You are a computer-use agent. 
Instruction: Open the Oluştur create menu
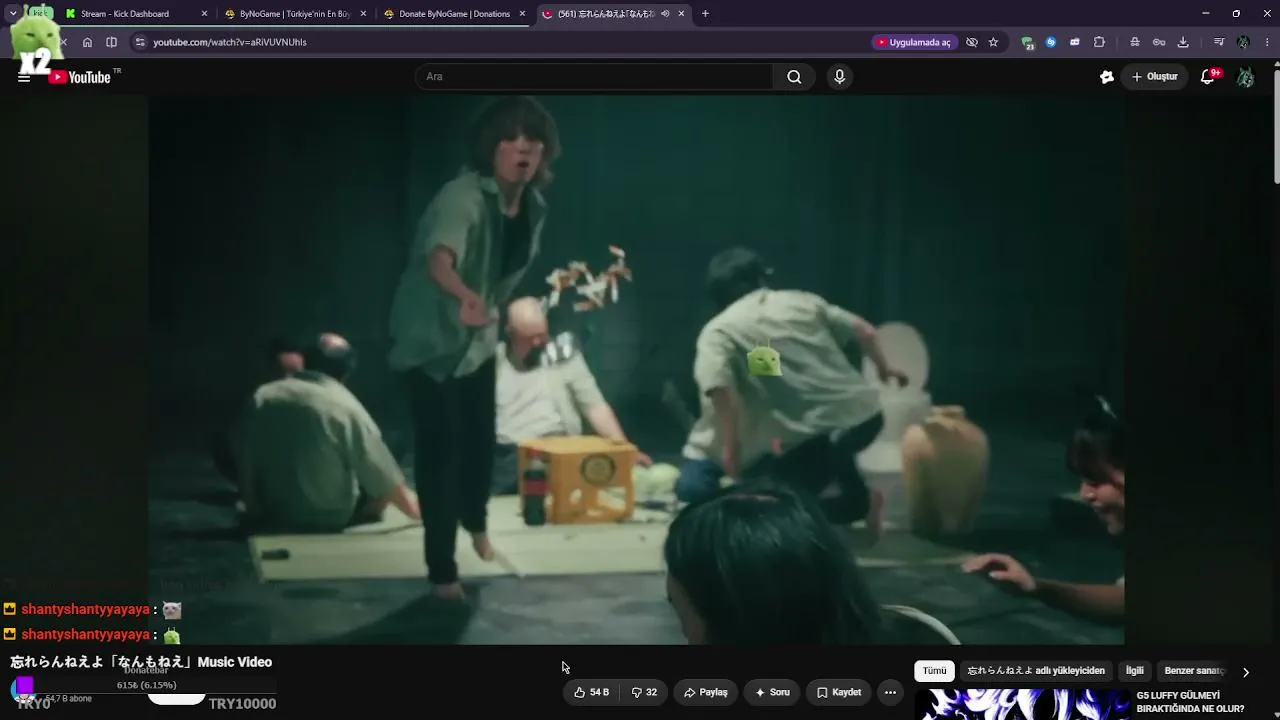pyautogui.click(x=1154, y=77)
